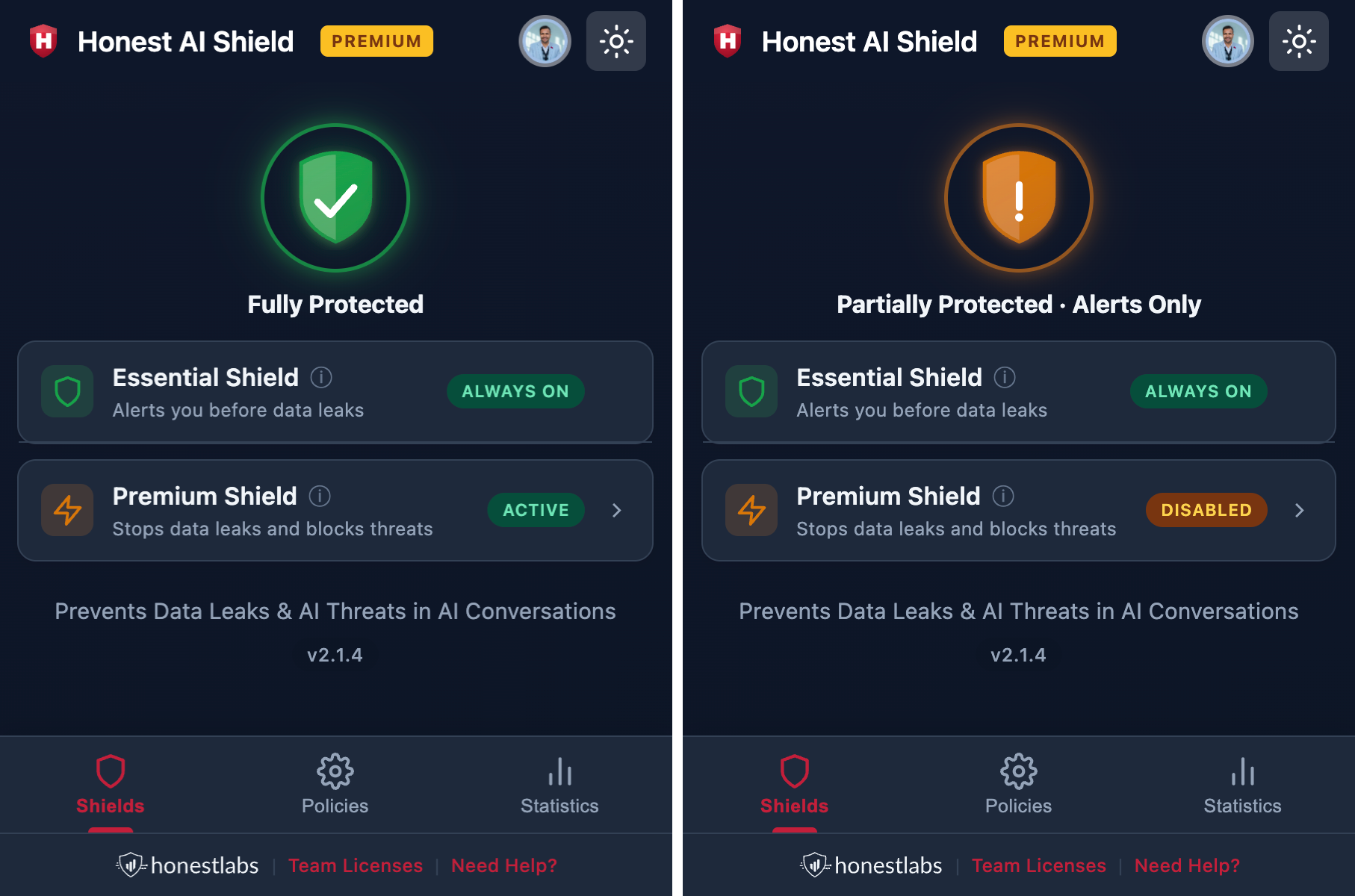Open Statistics tab in the Partially Protected panel

1242,784
